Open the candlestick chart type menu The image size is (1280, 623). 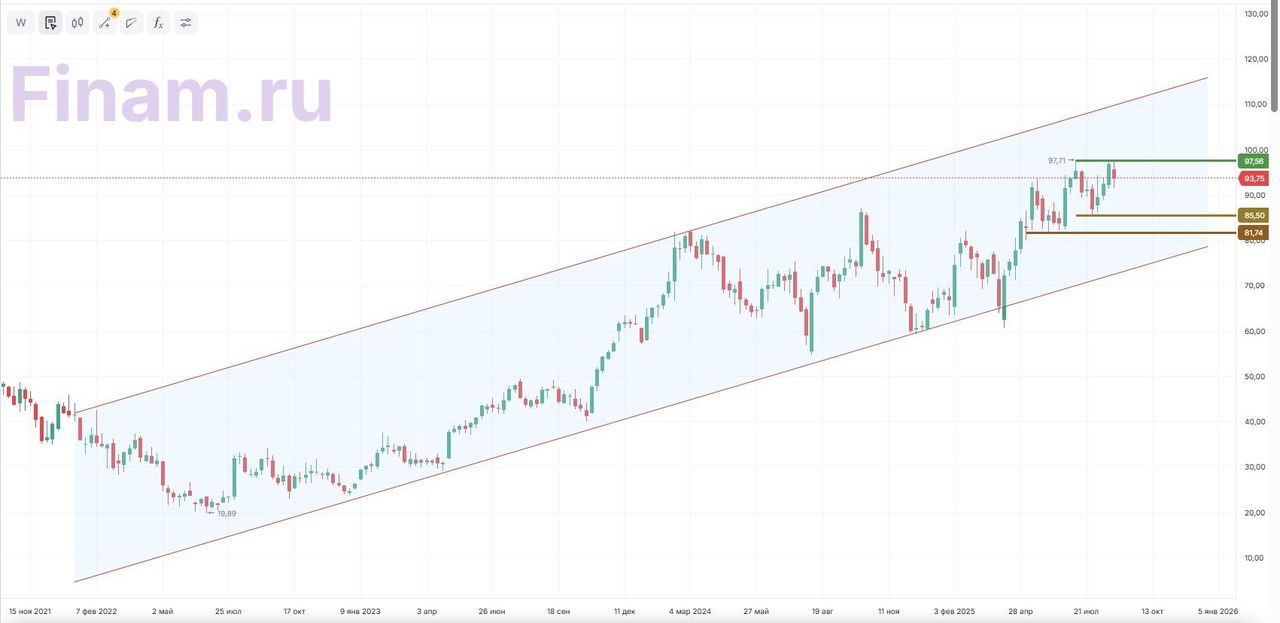click(x=77, y=23)
